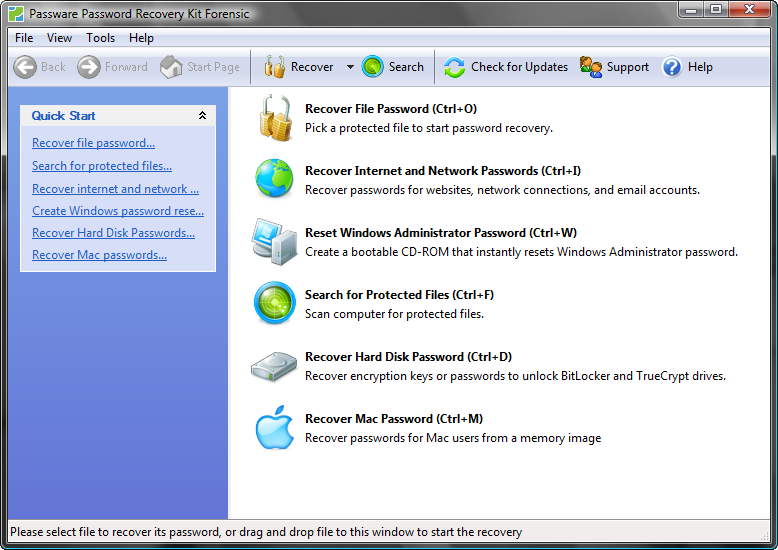778x550 pixels.
Task: Click the Forward arrow toolbar icon
Action: click(89, 67)
